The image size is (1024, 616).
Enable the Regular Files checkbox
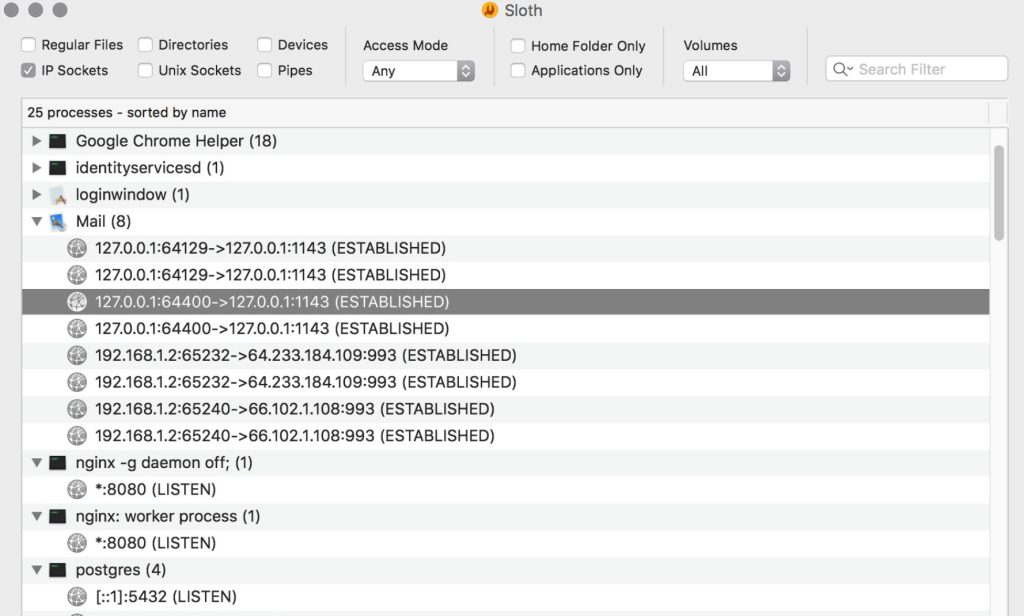[28, 45]
